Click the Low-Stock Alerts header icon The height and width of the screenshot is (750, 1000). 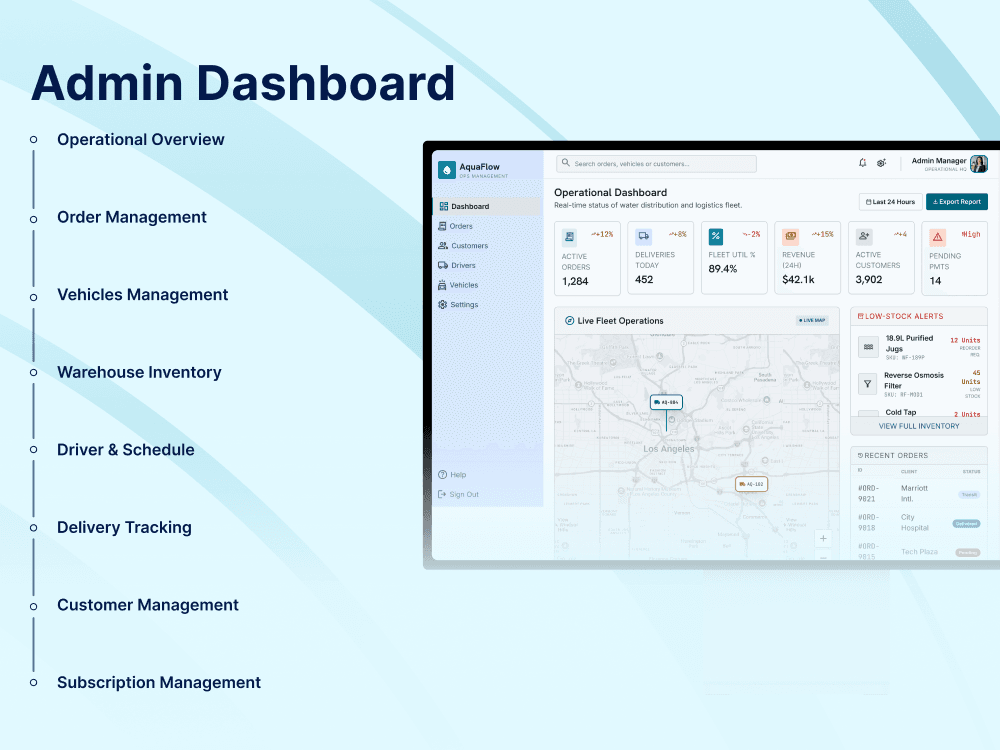[860, 316]
